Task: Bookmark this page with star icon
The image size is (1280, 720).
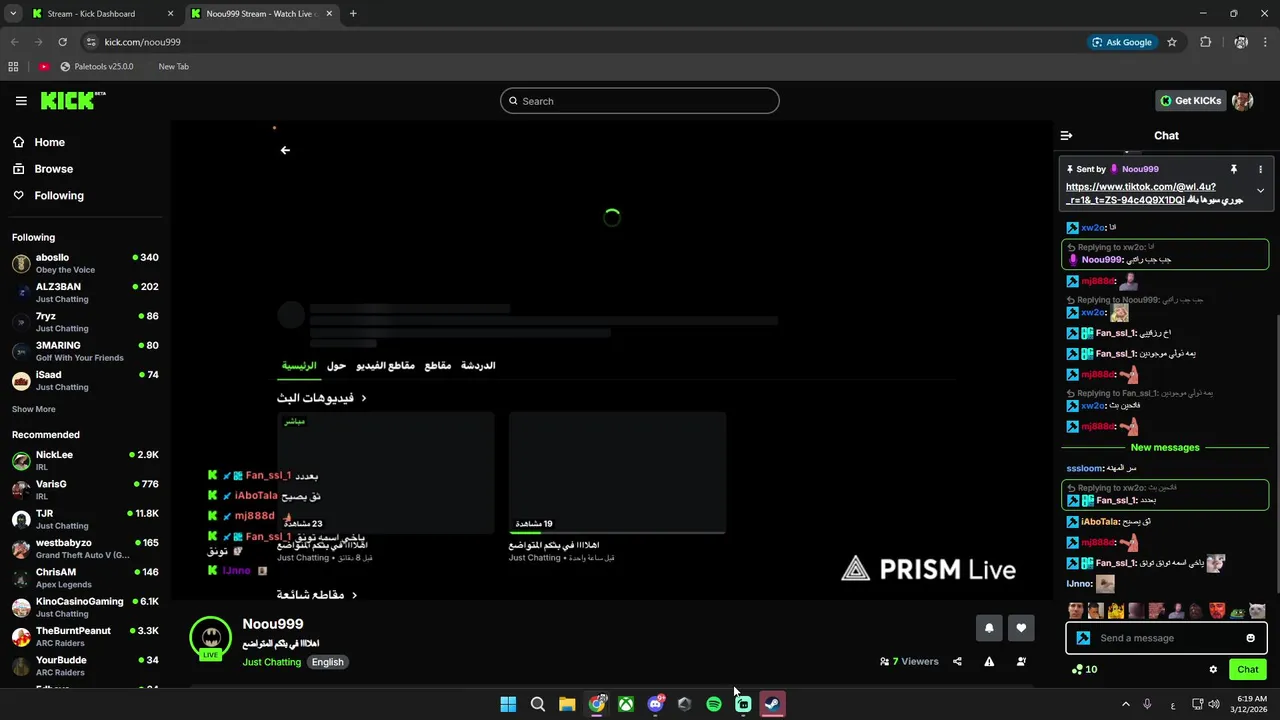Action: coord(1172,42)
